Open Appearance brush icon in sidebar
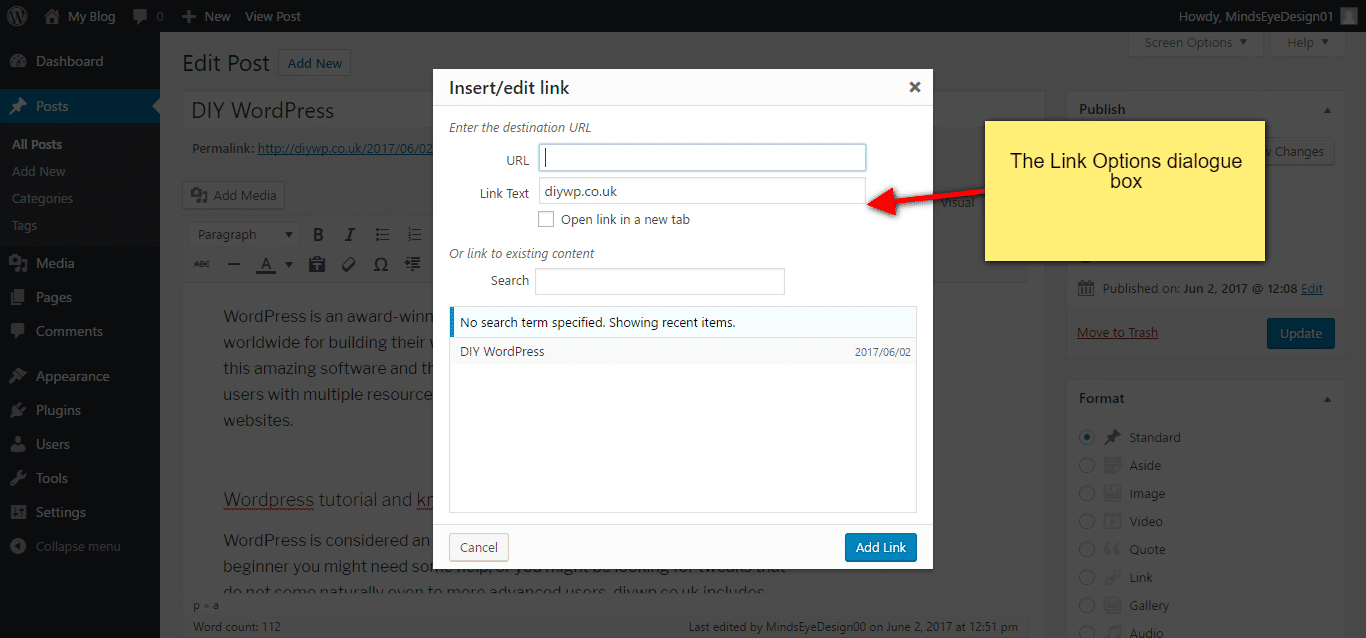 click(18, 376)
